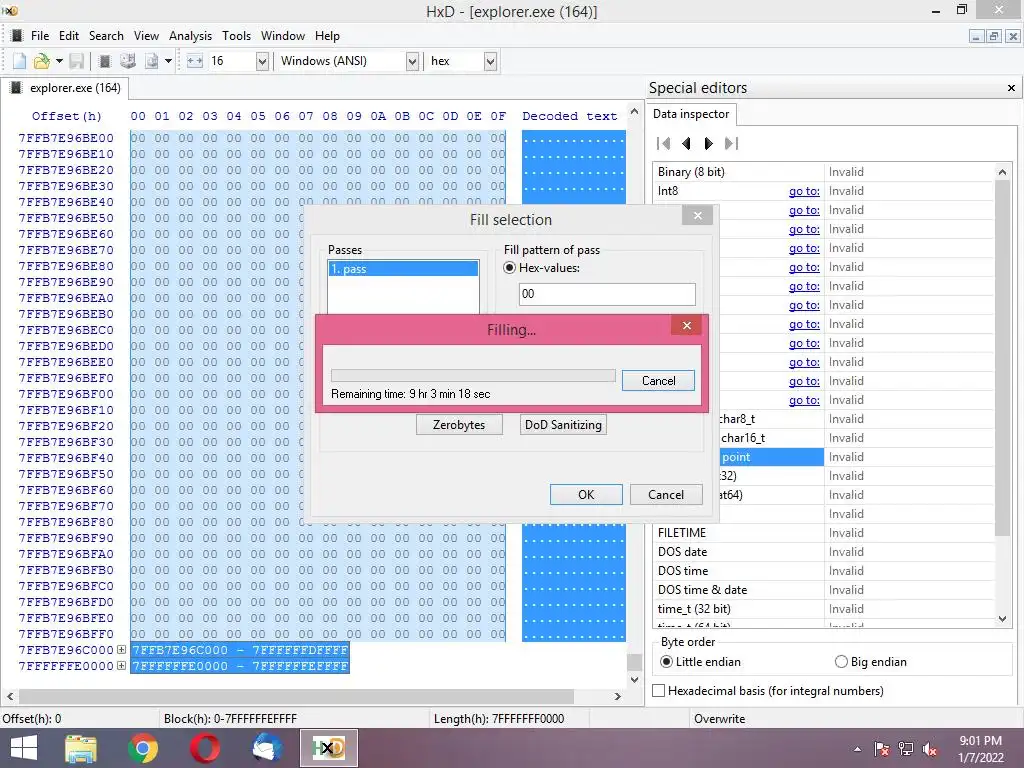Jump to last byte in Data inspector

click(731, 143)
